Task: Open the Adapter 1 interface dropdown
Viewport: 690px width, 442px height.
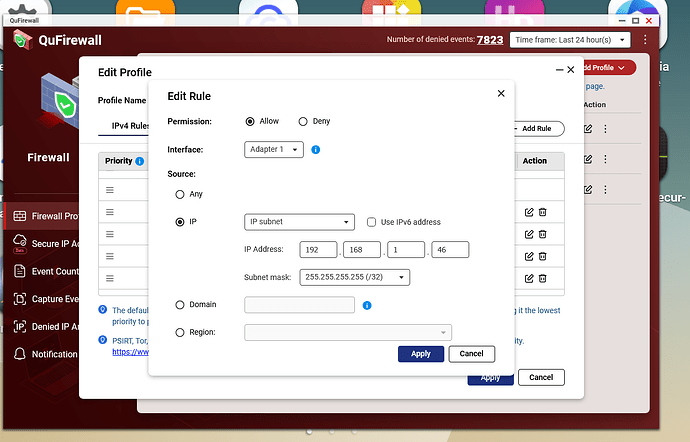Action: (274, 150)
